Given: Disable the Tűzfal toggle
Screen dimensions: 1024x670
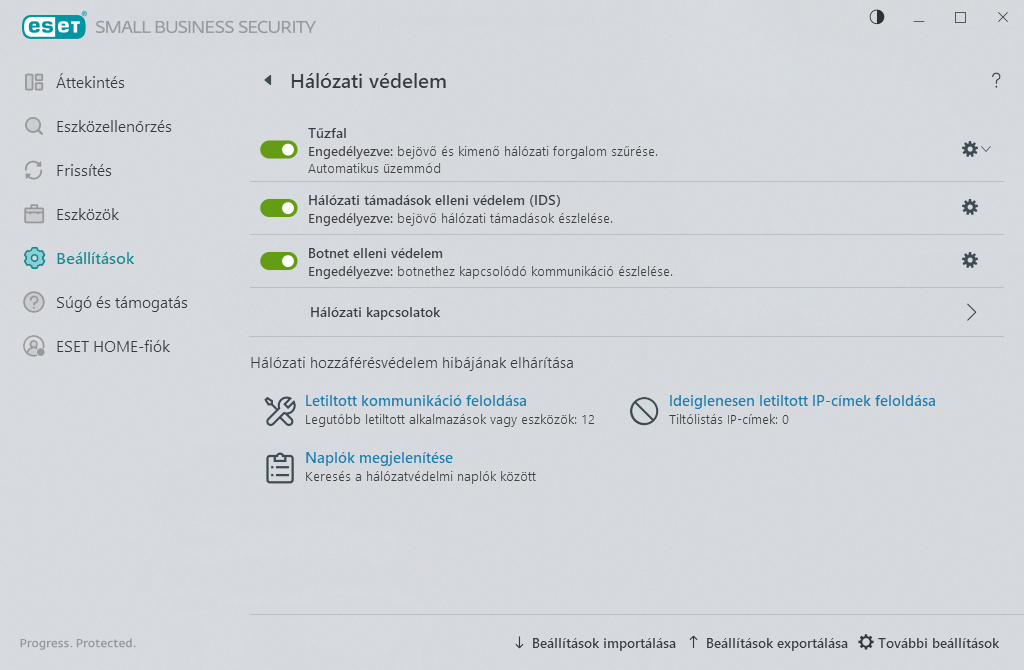Looking at the screenshot, I should pyautogui.click(x=279, y=150).
